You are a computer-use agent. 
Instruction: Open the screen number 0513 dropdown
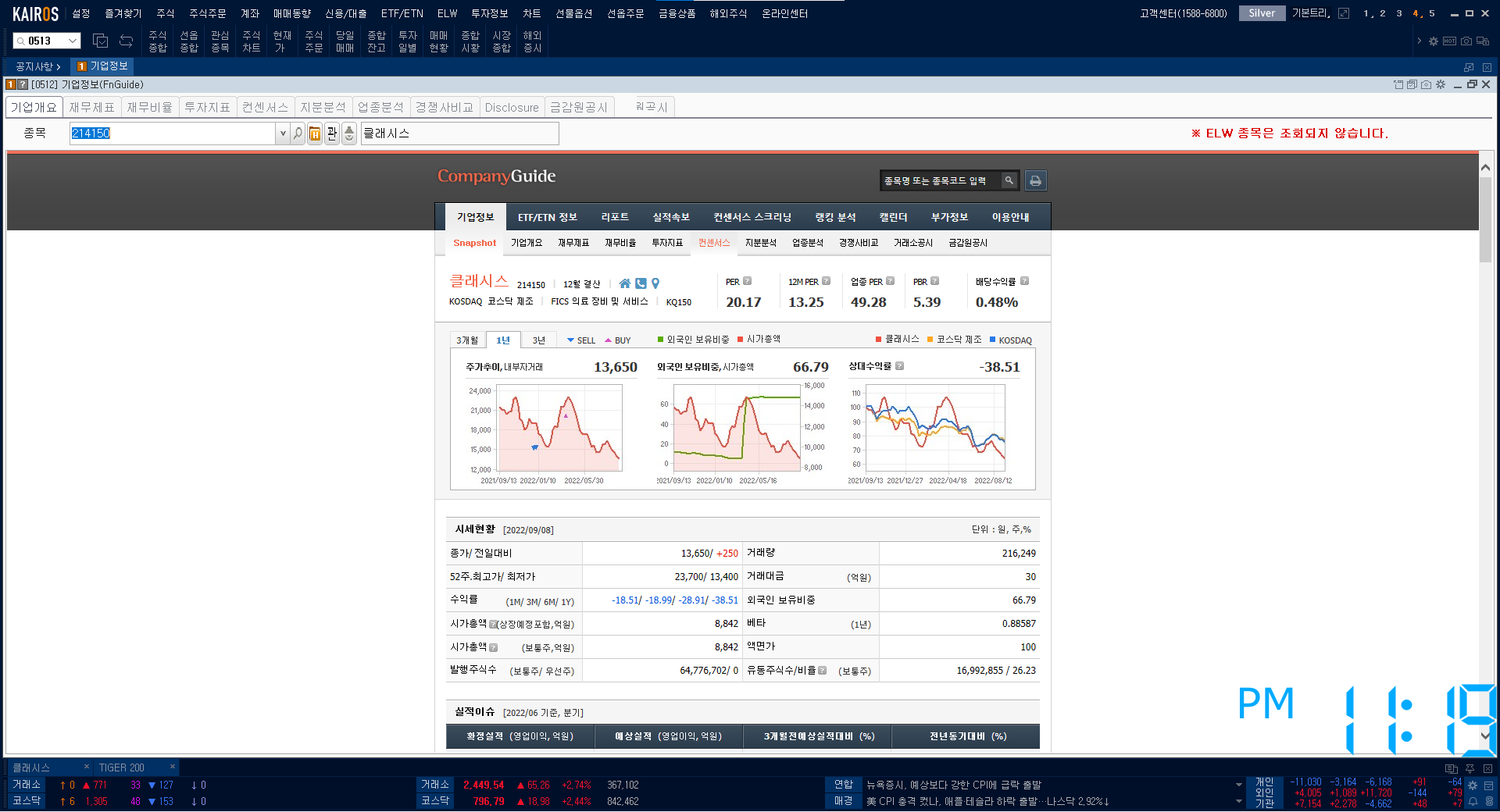click(x=73, y=41)
